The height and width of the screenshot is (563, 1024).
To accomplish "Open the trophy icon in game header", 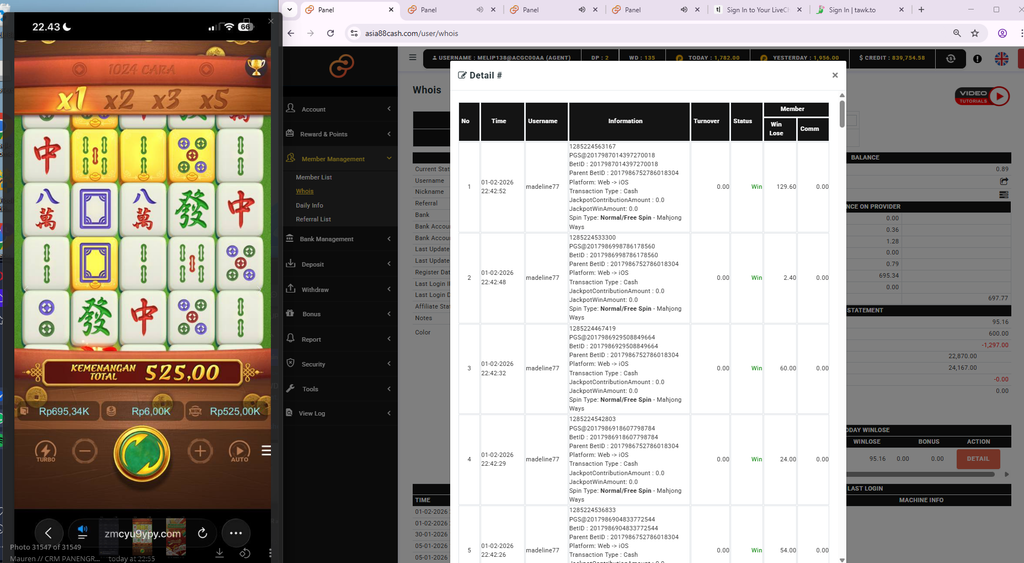I will (256, 67).
